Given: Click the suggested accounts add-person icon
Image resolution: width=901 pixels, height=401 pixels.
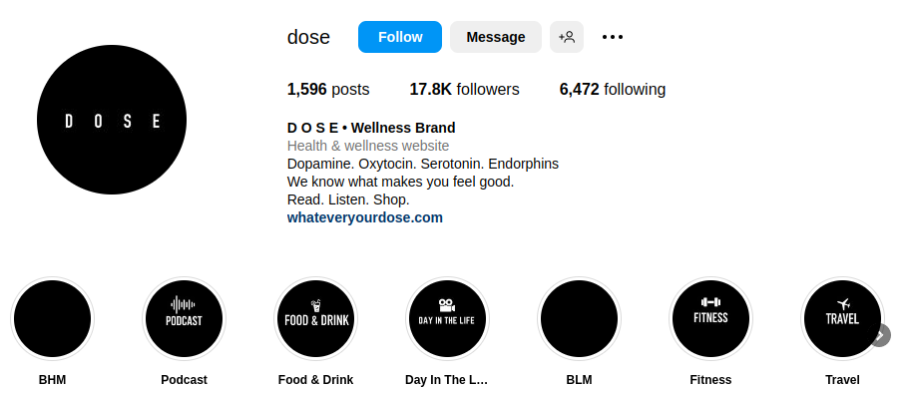Looking at the screenshot, I should (567, 37).
